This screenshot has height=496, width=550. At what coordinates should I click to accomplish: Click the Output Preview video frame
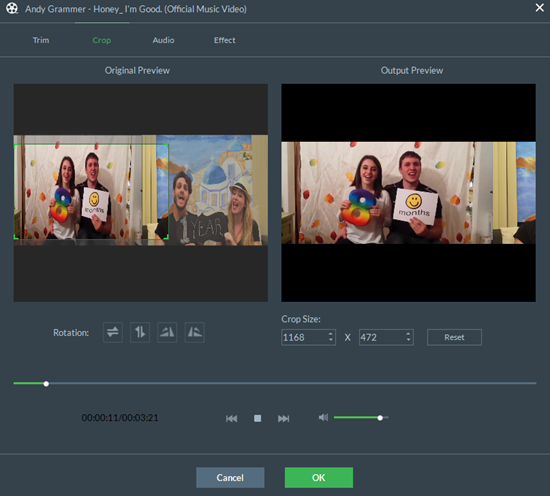pos(408,193)
